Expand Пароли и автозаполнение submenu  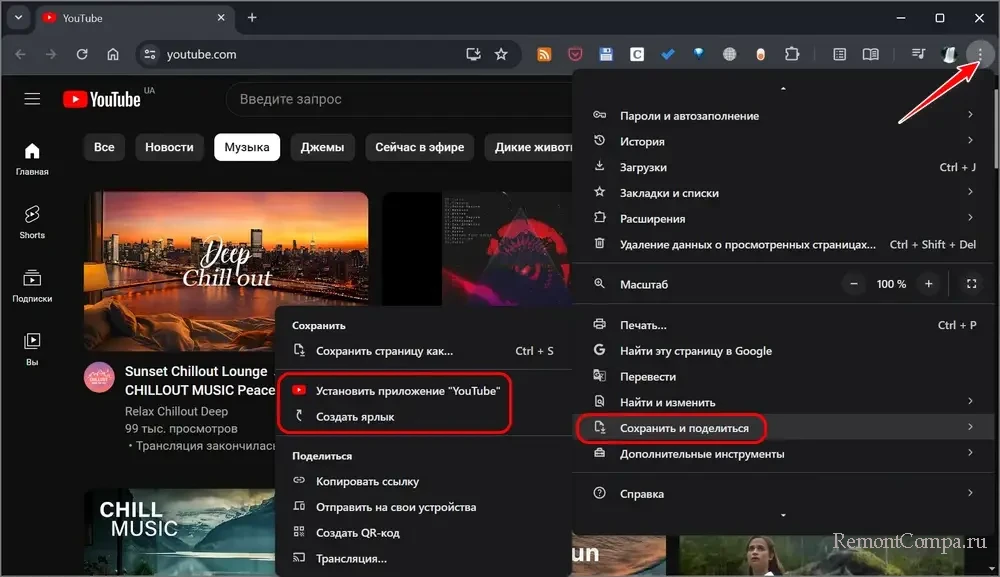[783, 115]
